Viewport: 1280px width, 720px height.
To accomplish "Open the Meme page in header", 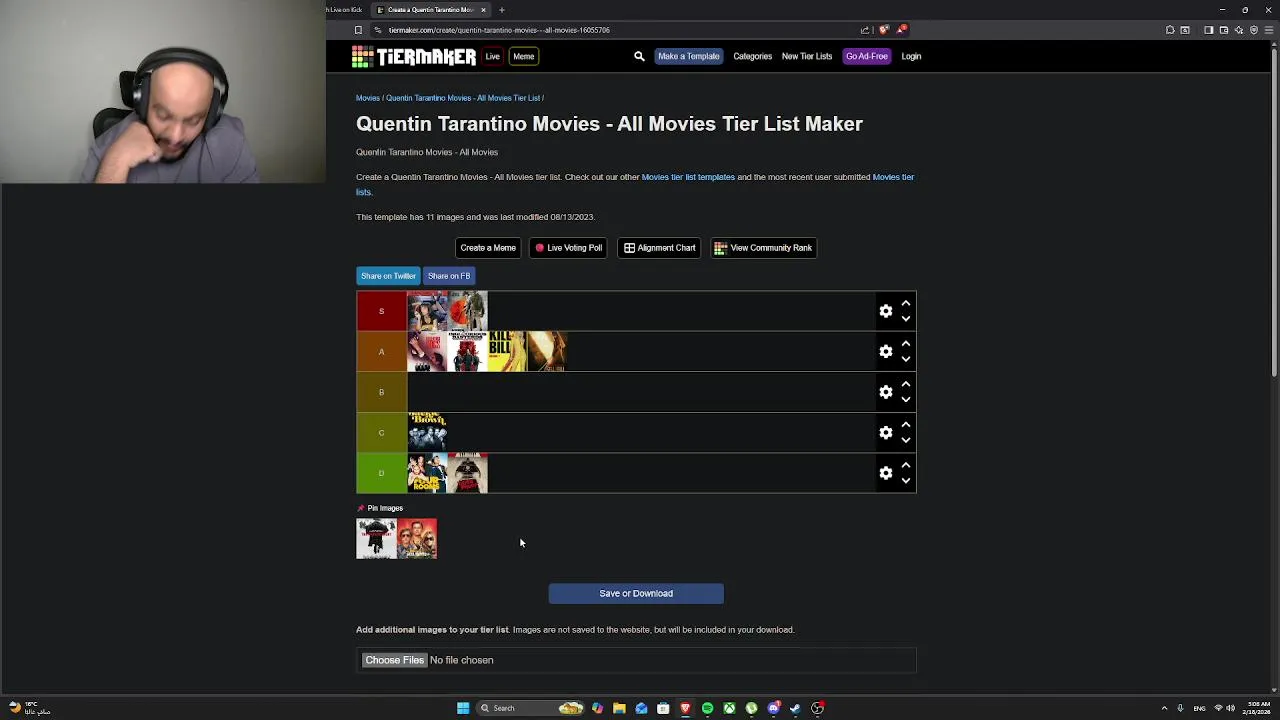I will tap(523, 57).
